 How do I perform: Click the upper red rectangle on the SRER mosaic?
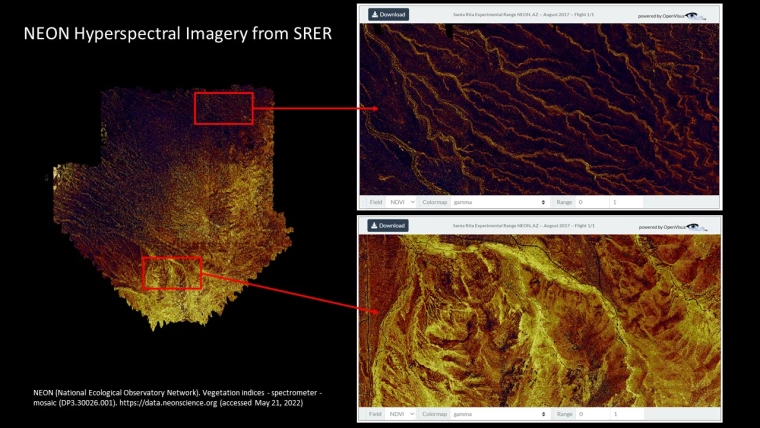click(223, 108)
